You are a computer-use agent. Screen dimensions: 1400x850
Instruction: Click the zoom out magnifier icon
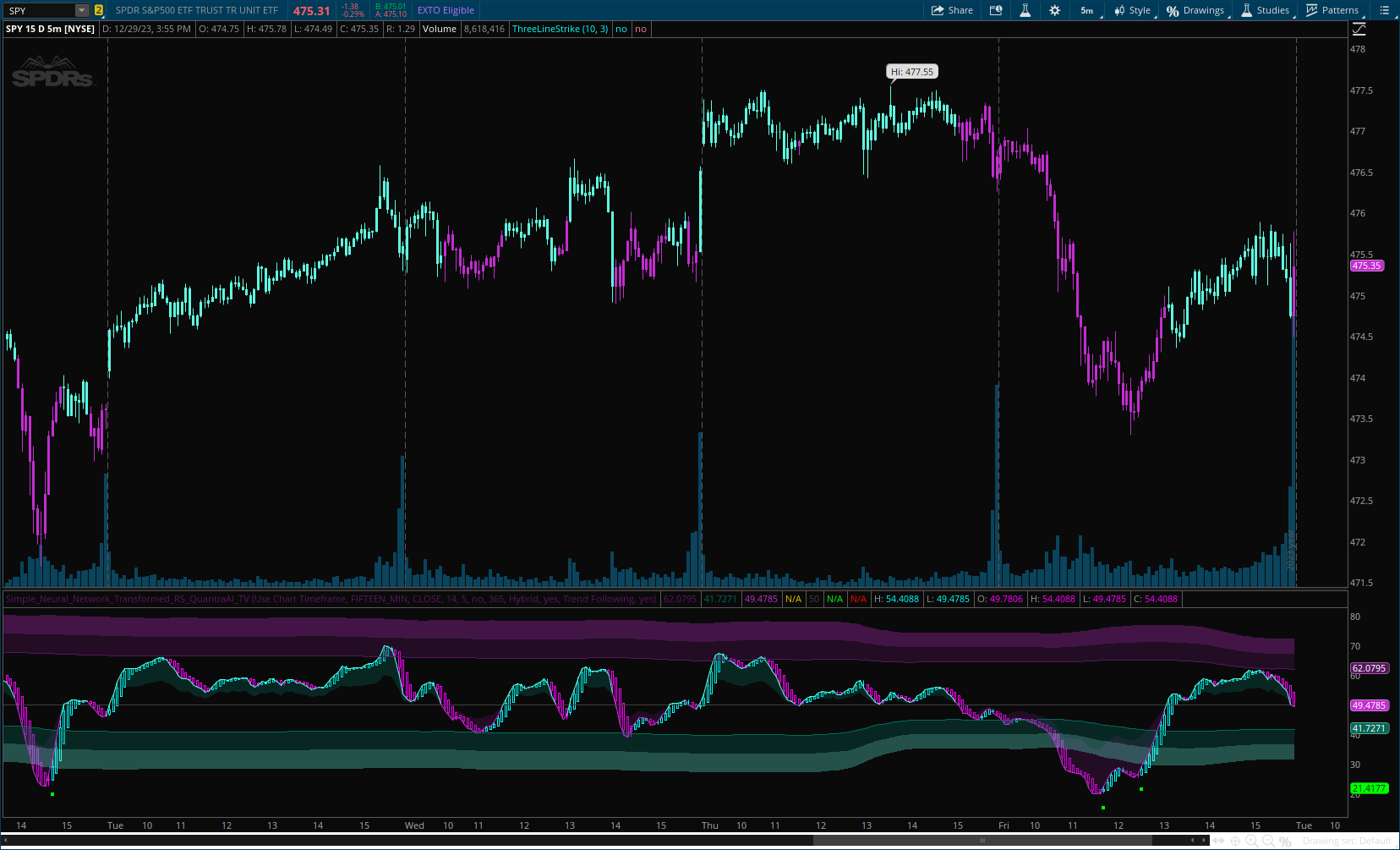point(1268,841)
